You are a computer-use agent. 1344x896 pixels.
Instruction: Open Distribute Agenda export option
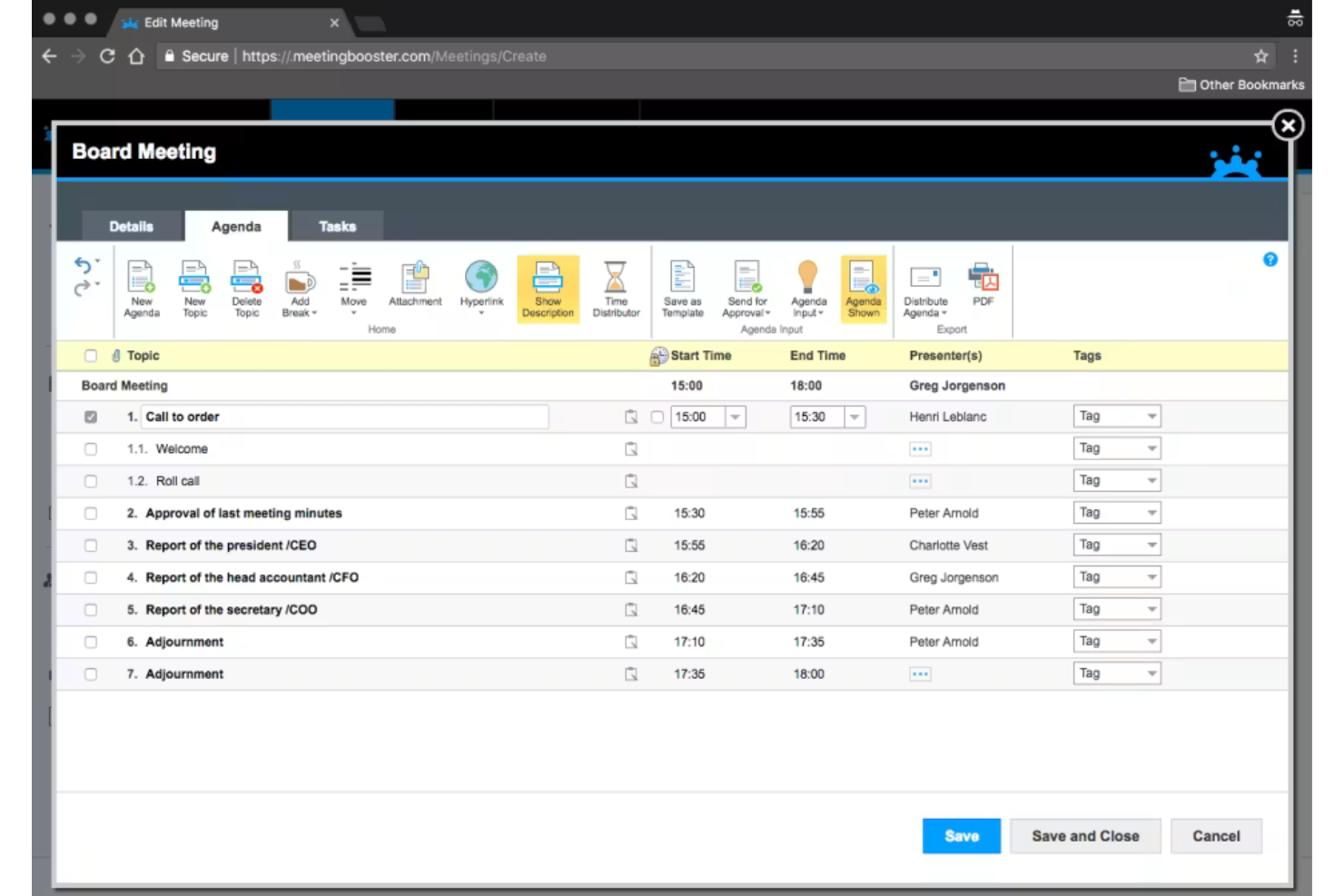[925, 289]
